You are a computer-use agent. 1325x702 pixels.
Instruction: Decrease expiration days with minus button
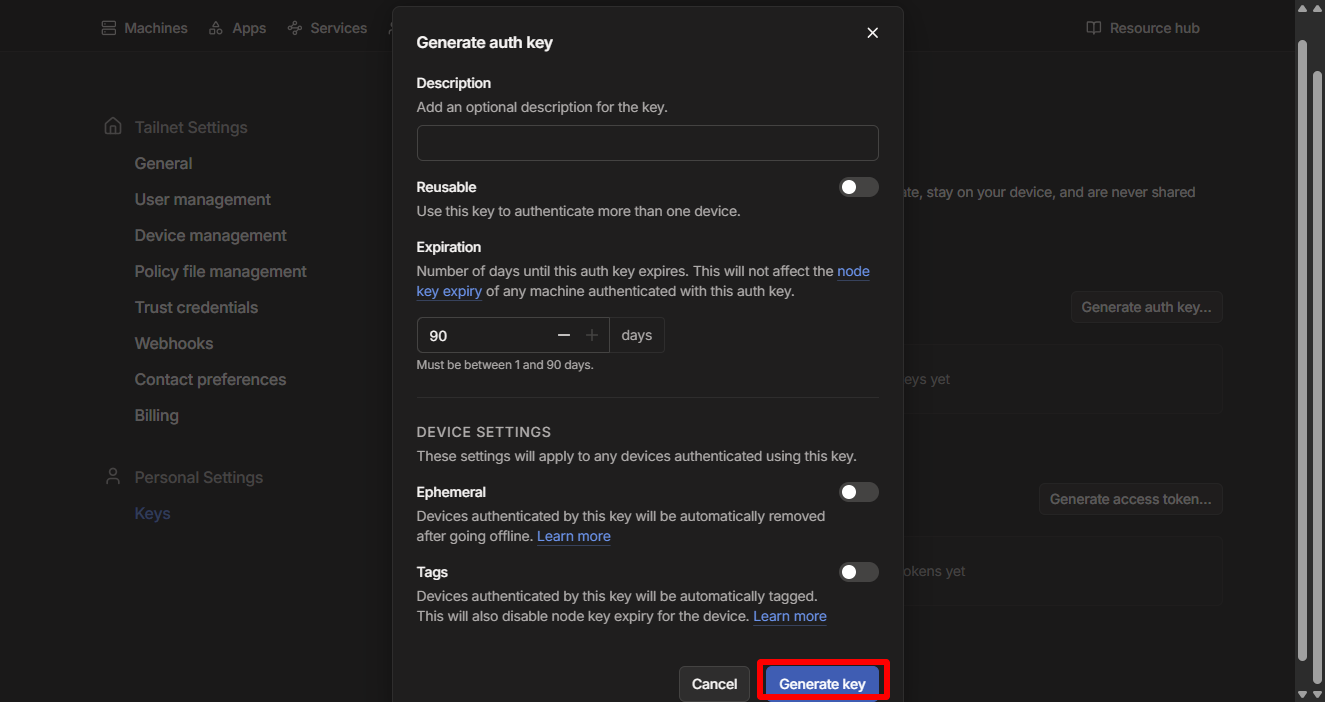(564, 336)
